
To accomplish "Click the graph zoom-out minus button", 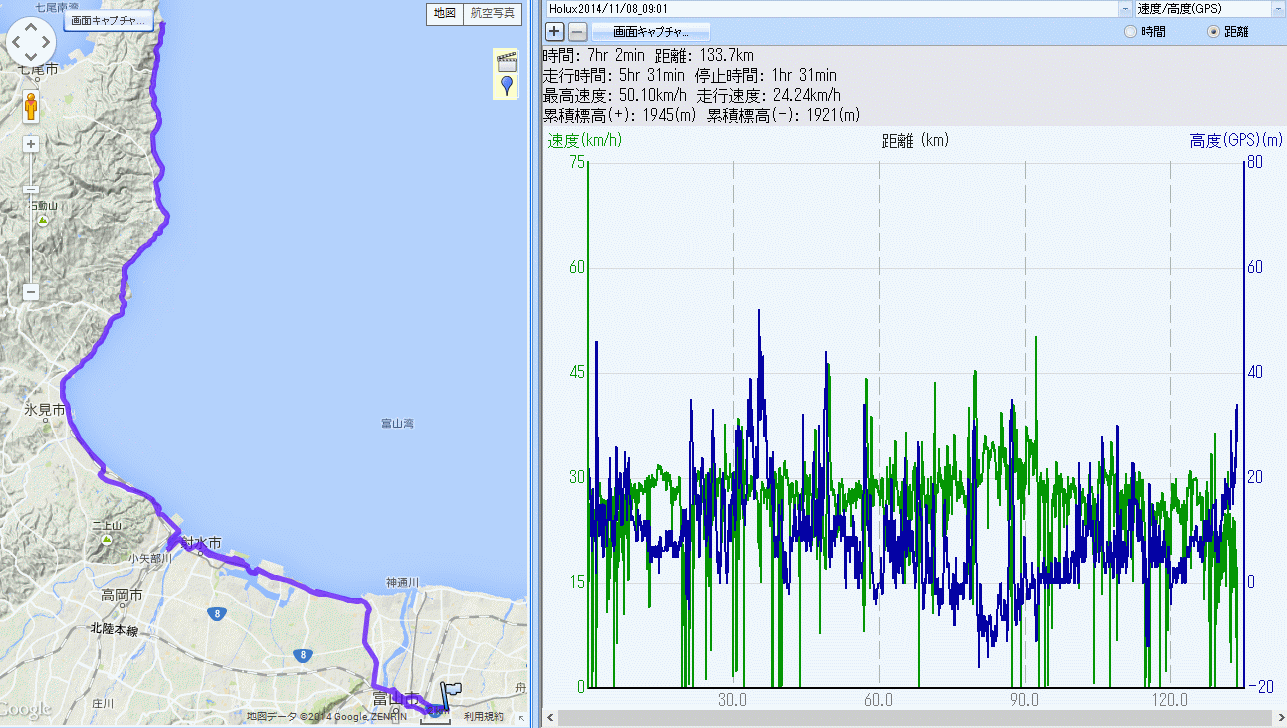I will pos(577,31).
